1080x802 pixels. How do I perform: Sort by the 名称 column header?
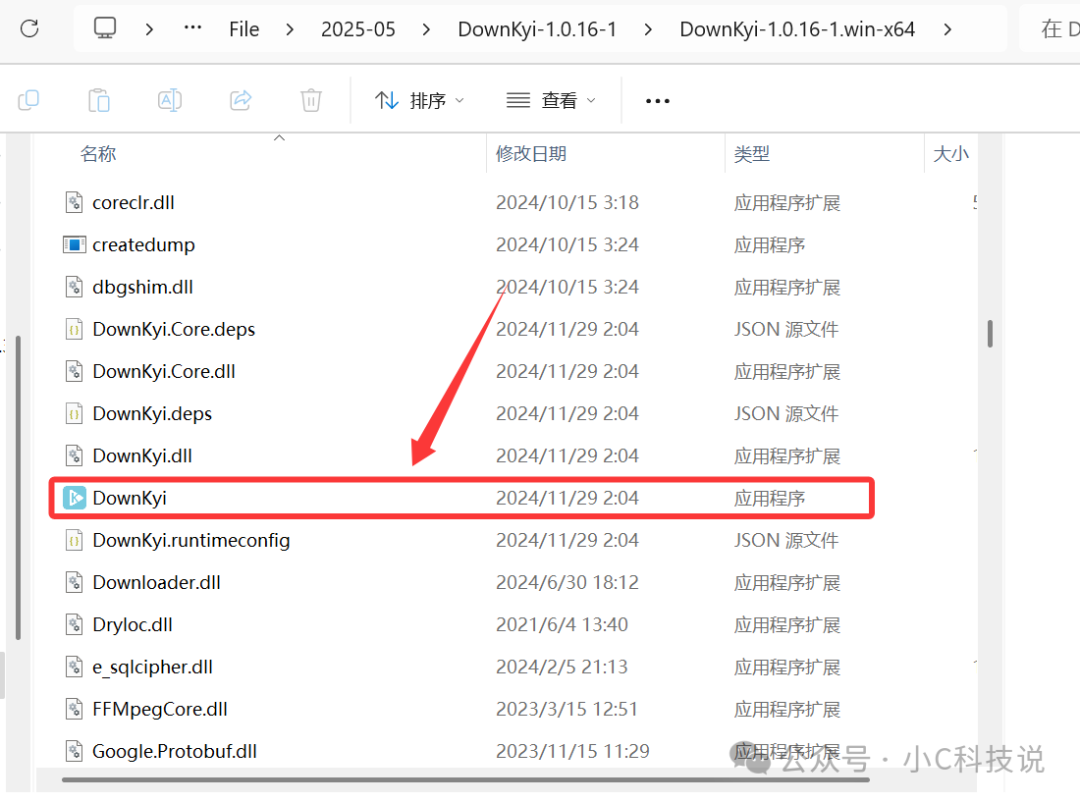click(x=98, y=153)
